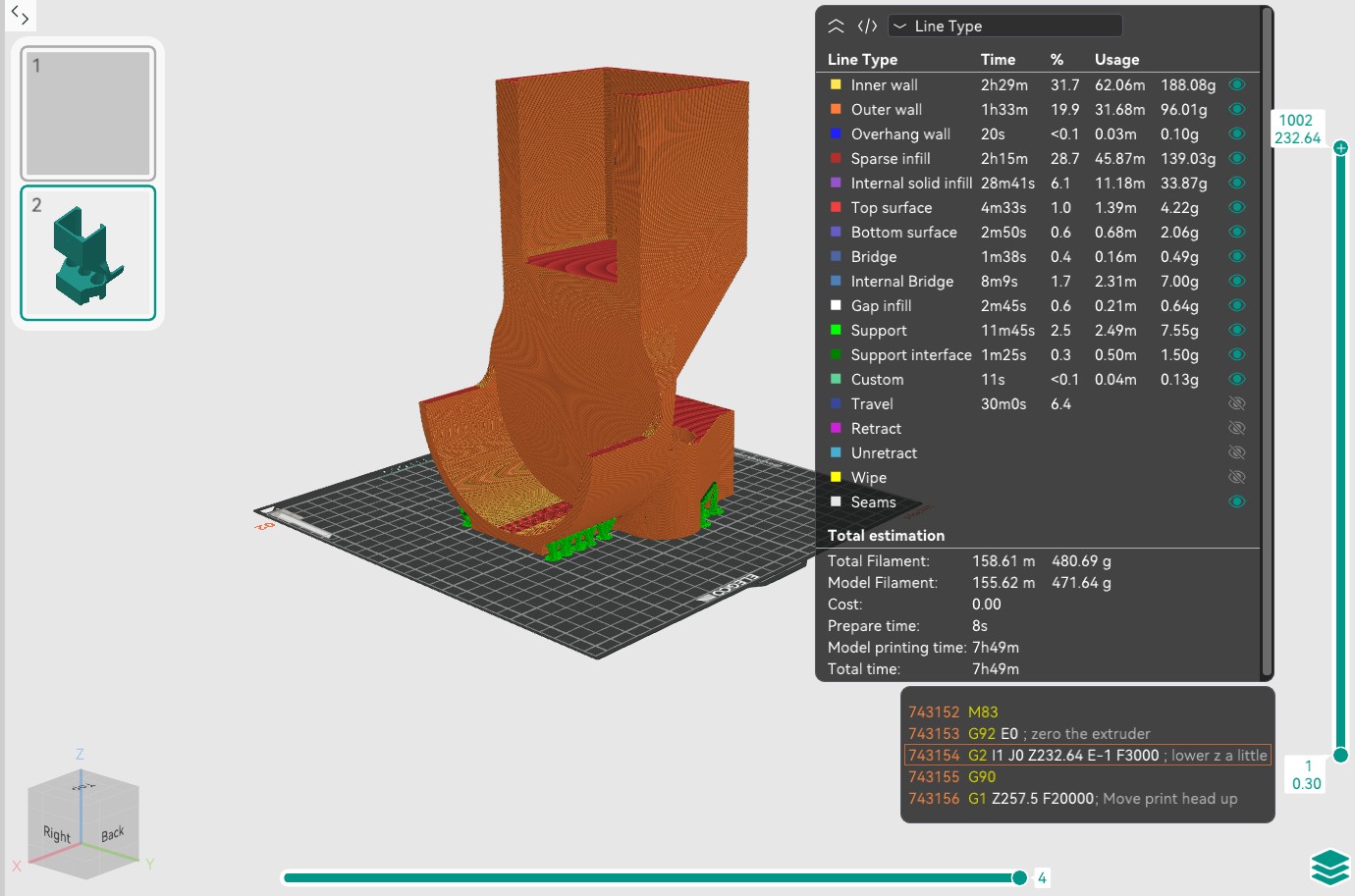Select plate 2 thumbnail with teal model
The height and width of the screenshot is (896, 1355).
pos(88,253)
